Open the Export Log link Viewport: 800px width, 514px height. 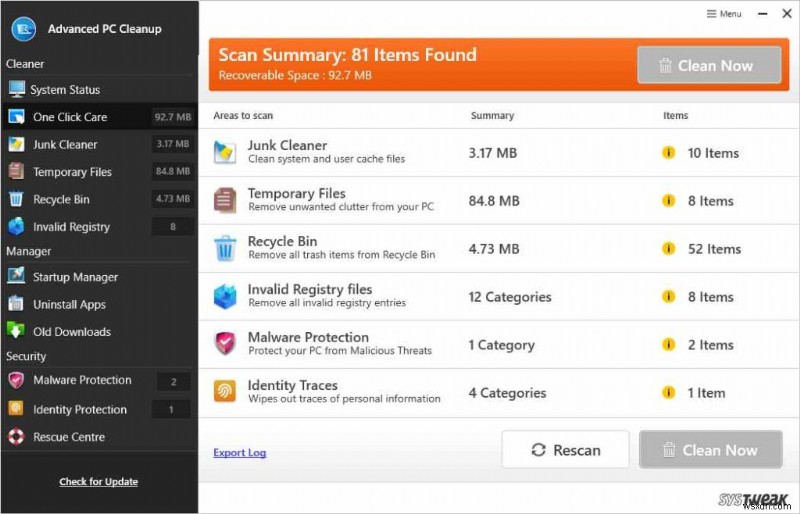point(240,453)
